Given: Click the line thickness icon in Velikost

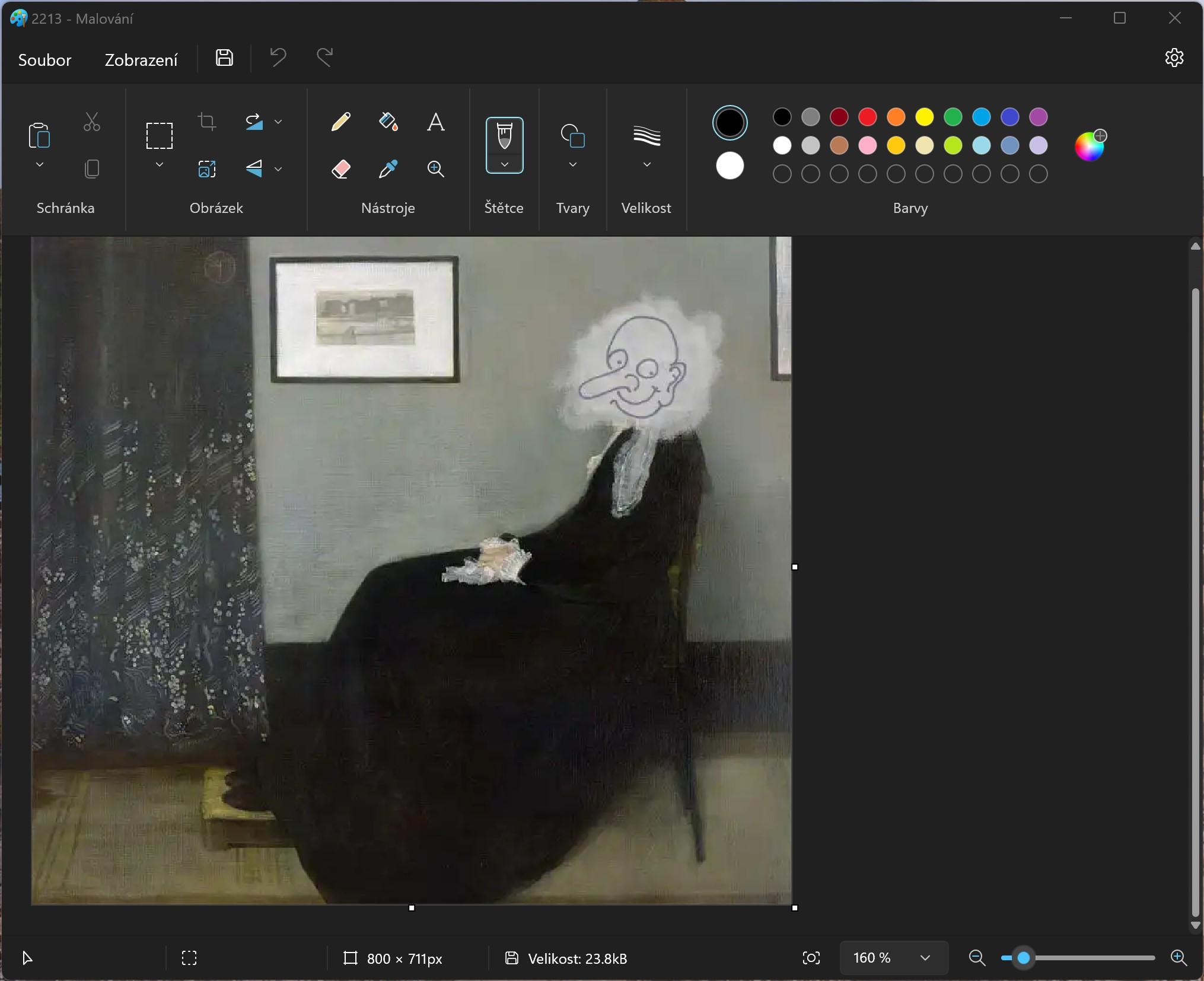Looking at the screenshot, I should click(x=647, y=136).
